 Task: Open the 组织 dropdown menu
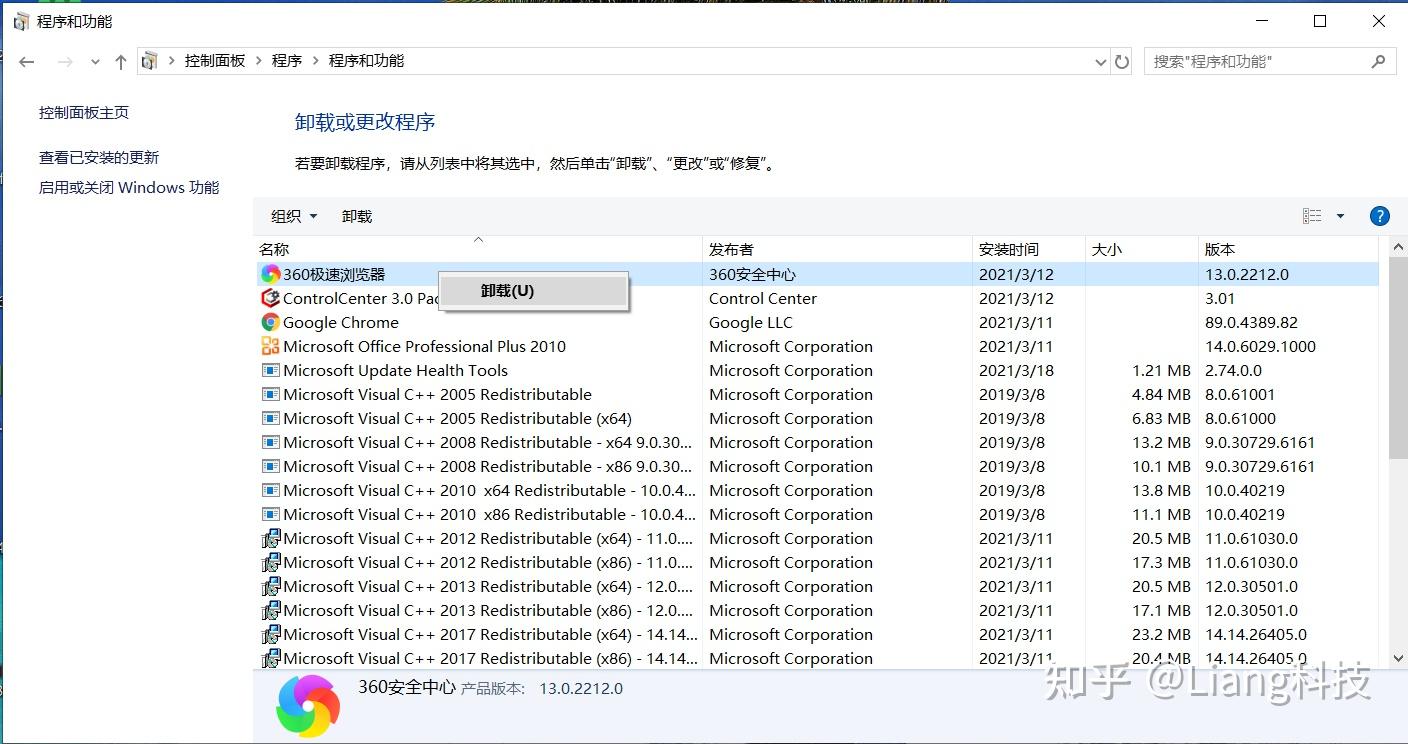[x=294, y=216]
